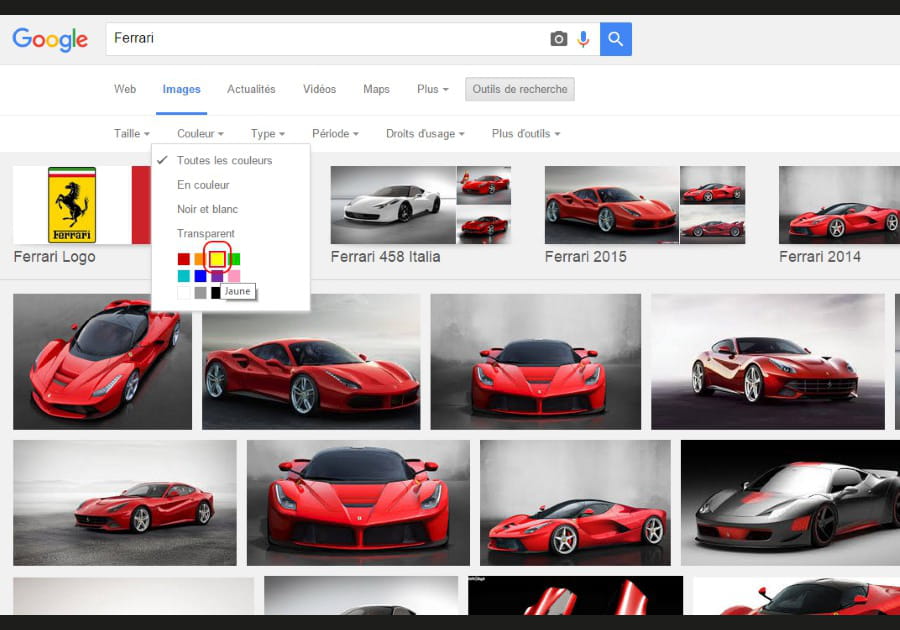Expand the Période filter dropdown
900x630 pixels.
335,134
